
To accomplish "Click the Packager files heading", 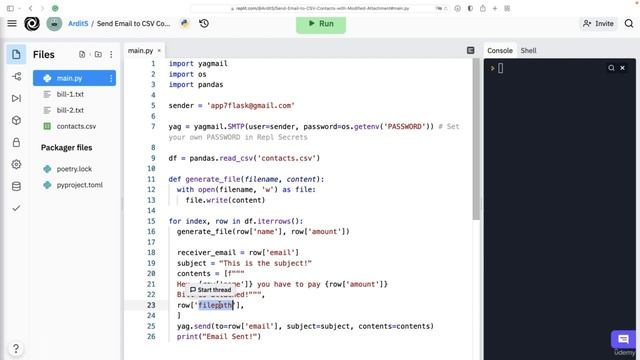I will 66,147.
